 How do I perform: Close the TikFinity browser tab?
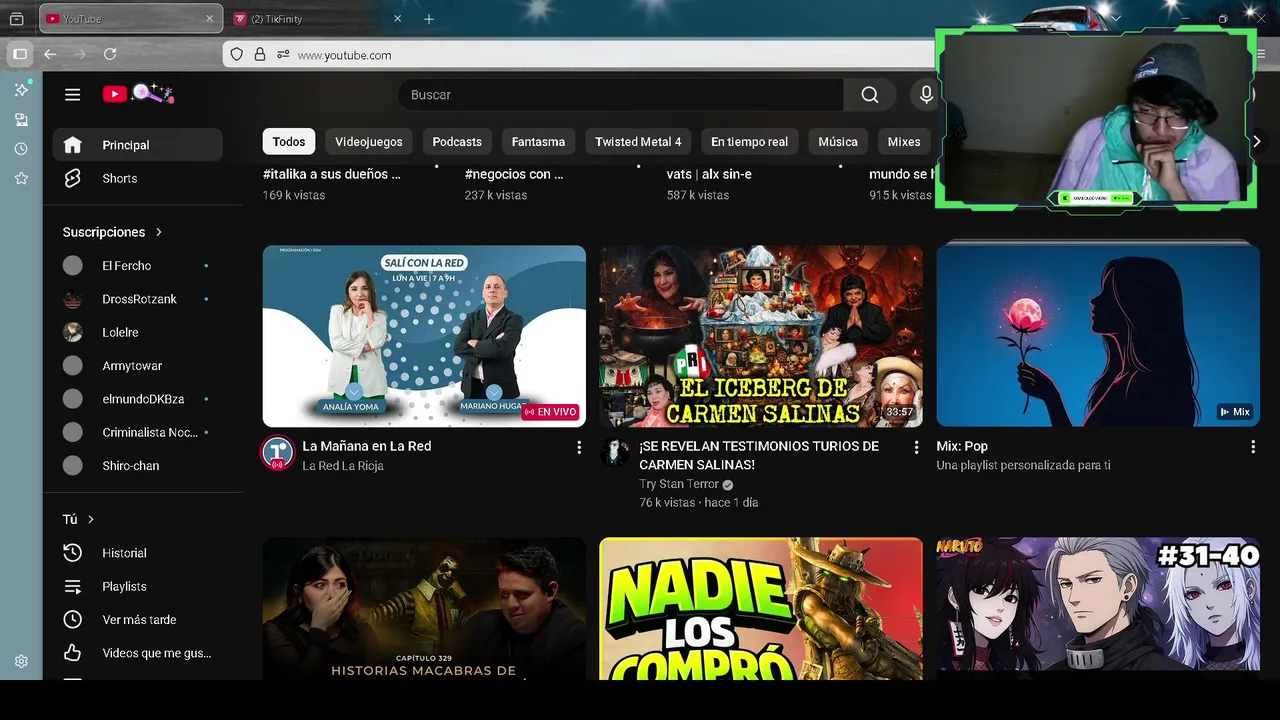[398, 19]
